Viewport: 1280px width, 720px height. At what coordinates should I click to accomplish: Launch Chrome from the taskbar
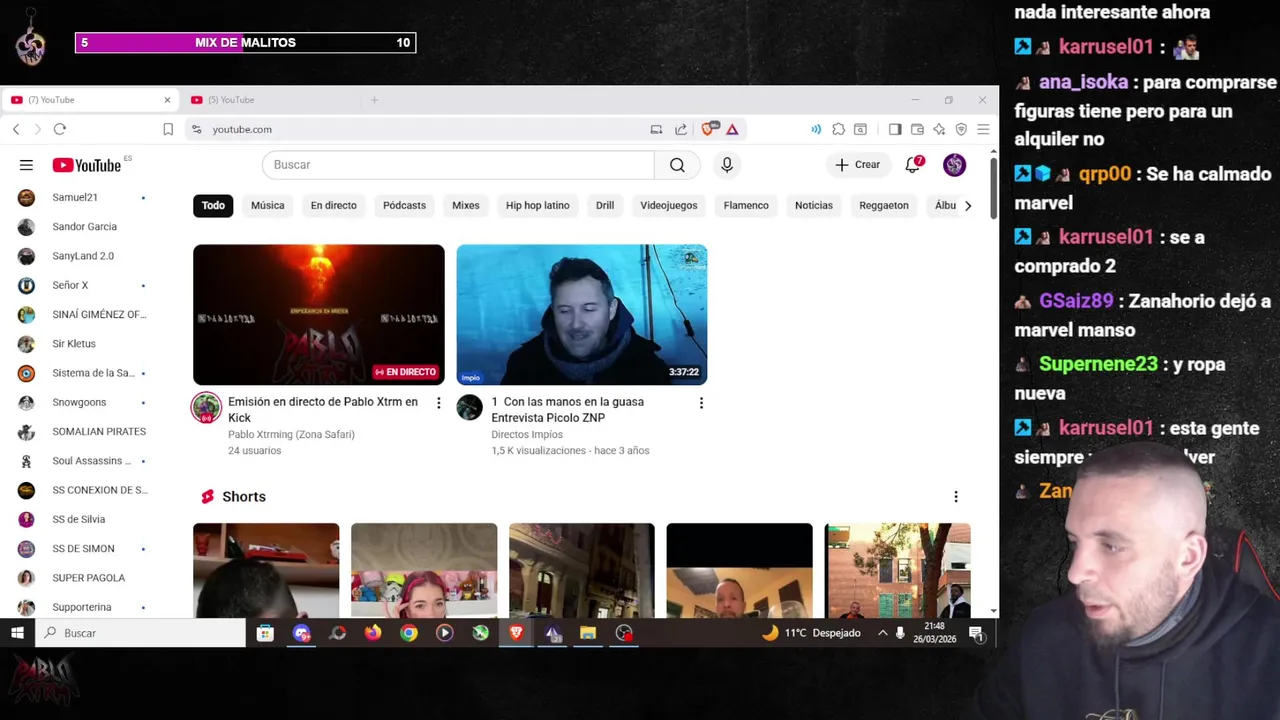coord(409,633)
